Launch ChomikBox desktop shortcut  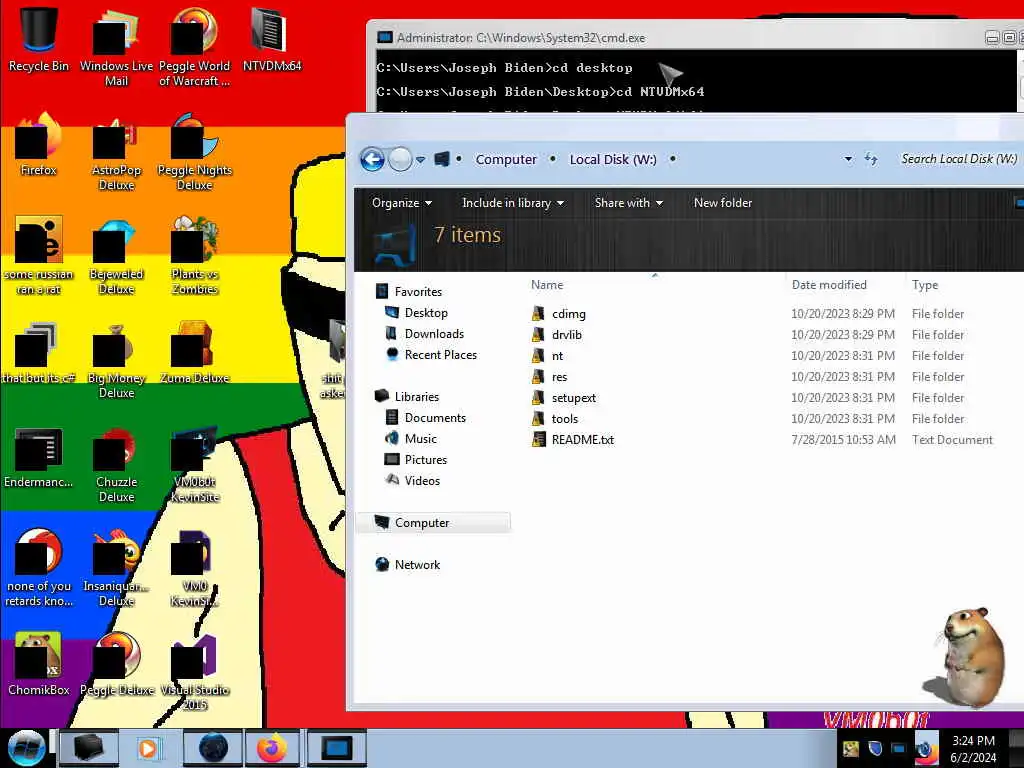click(38, 664)
